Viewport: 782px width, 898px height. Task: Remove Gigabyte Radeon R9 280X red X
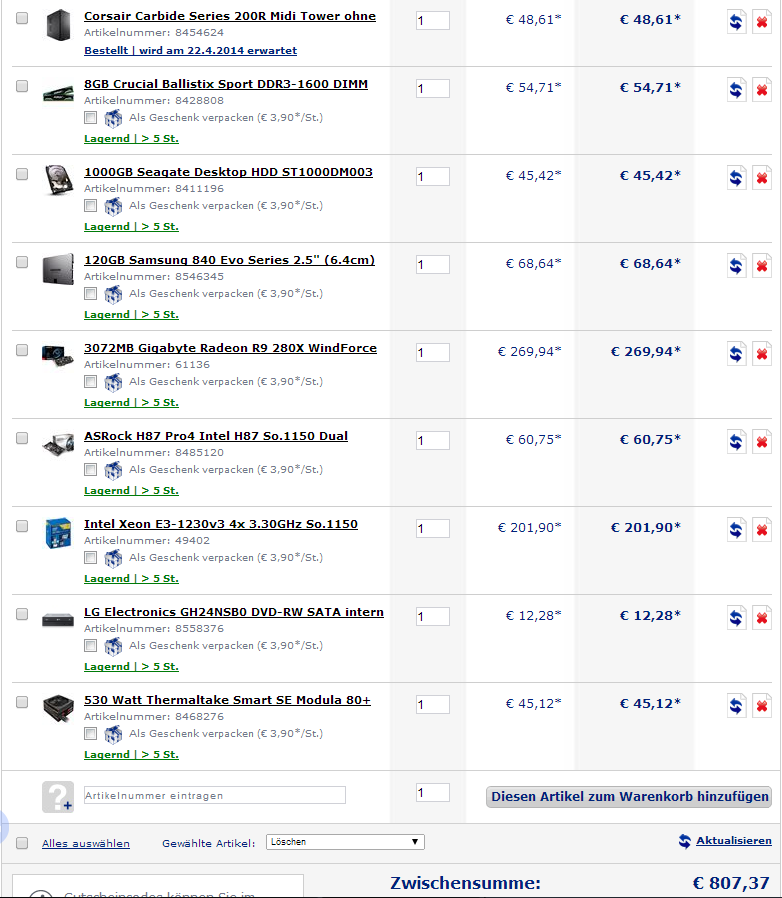[762, 354]
